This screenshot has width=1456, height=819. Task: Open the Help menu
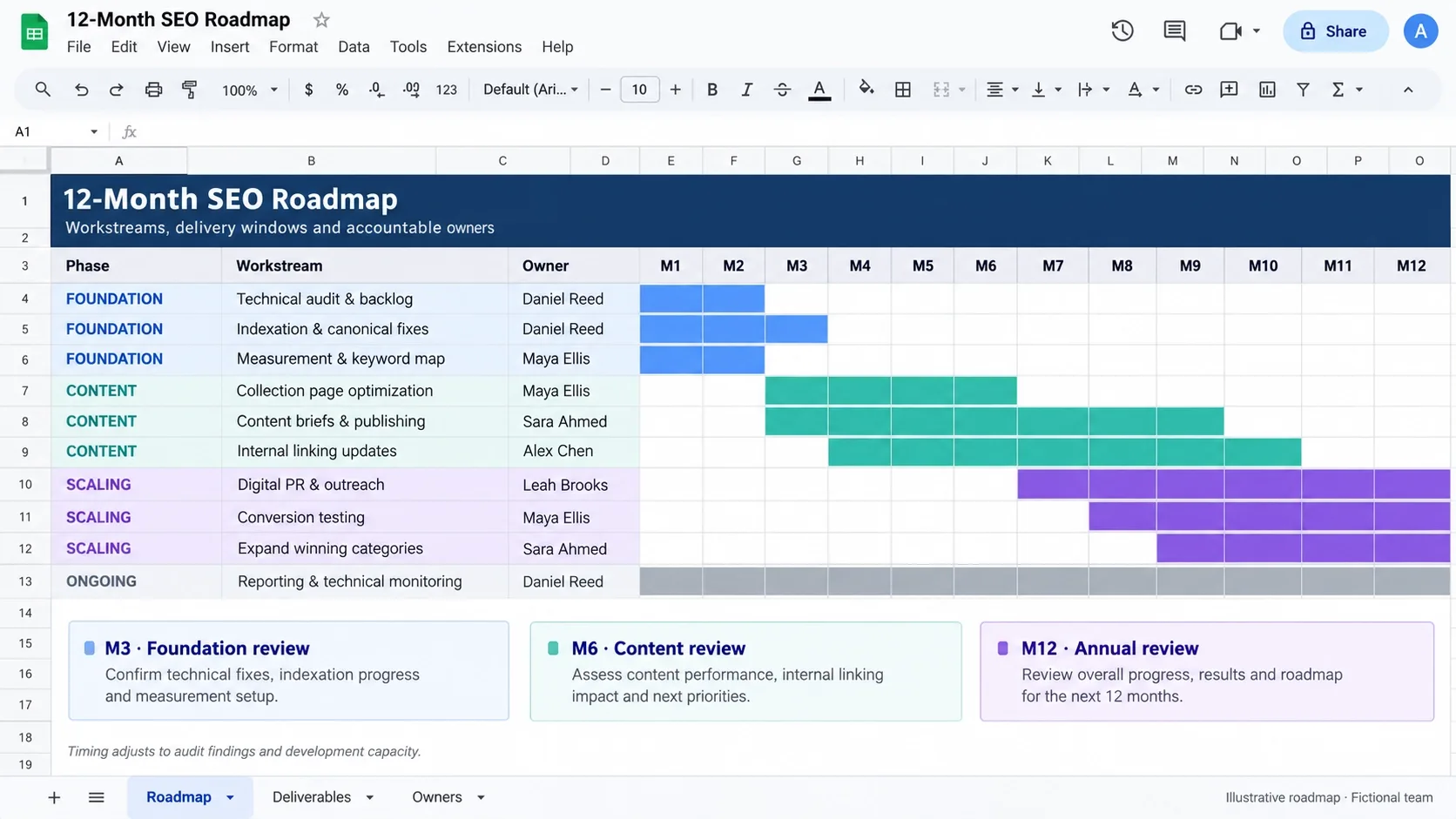point(557,47)
